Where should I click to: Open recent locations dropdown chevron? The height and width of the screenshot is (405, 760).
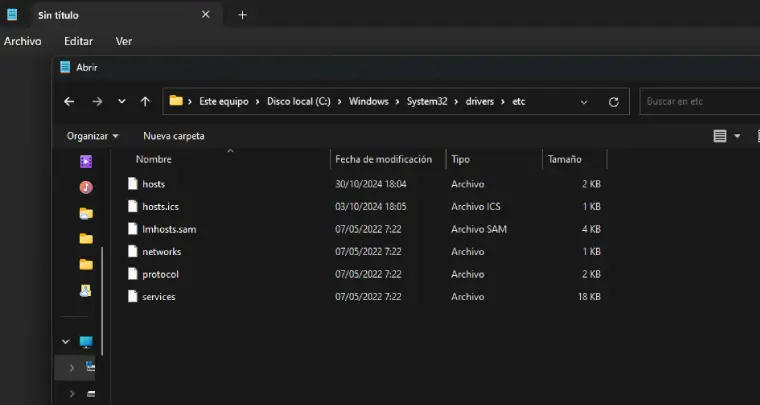121,102
